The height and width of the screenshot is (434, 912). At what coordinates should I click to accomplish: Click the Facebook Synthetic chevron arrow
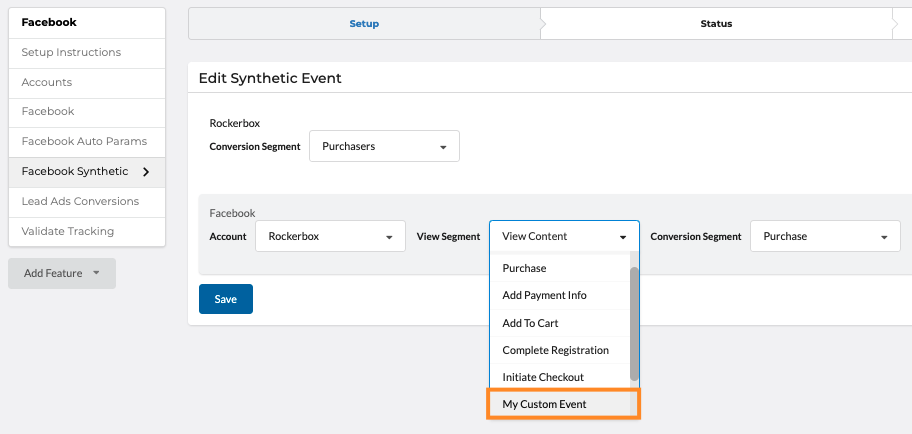(x=147, y=172)
